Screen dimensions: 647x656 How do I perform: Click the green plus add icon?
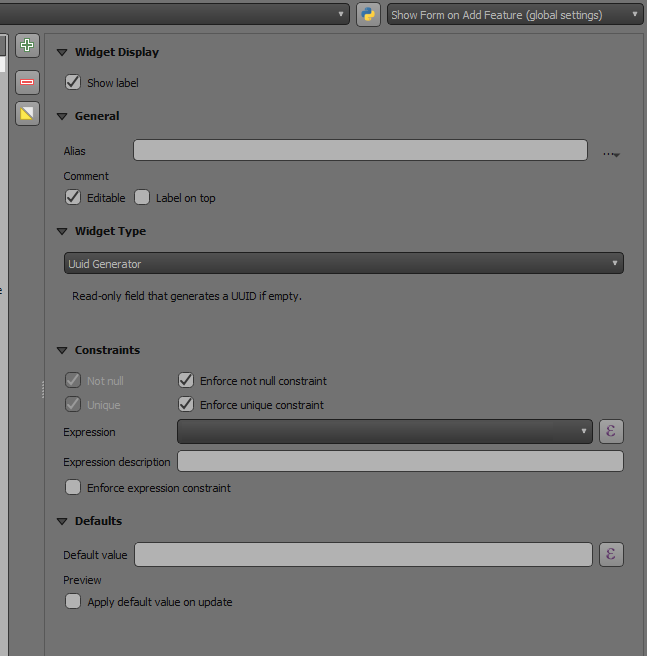pos(27,45)
